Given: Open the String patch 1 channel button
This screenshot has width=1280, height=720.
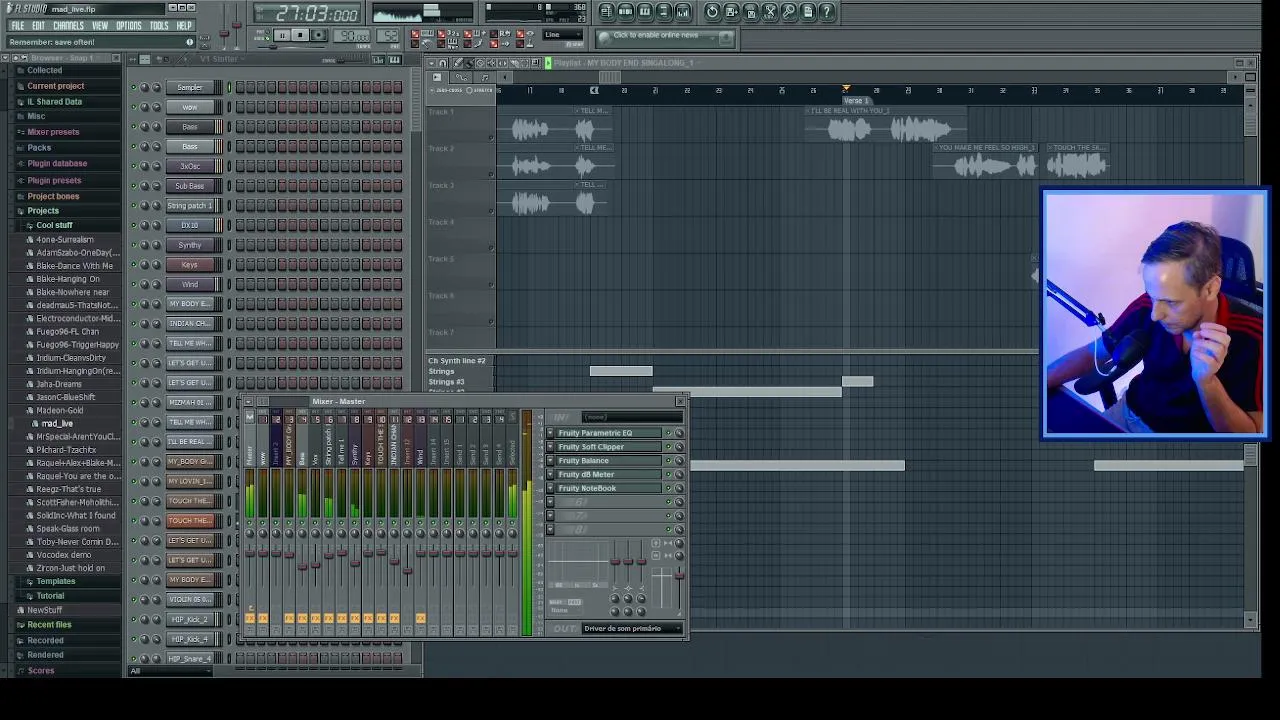Looking at the screenshot, I should tap(190, 206).
